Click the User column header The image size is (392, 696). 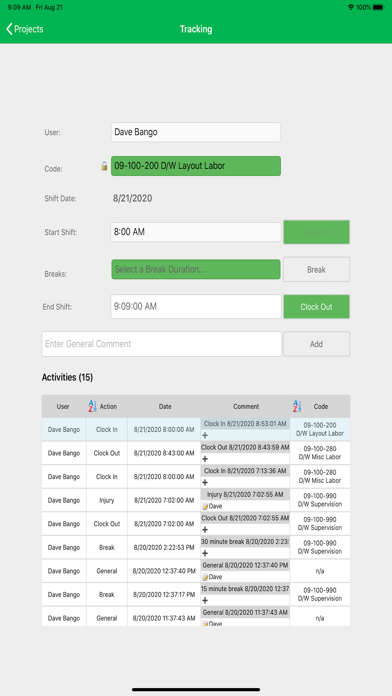tap(63, 407)
